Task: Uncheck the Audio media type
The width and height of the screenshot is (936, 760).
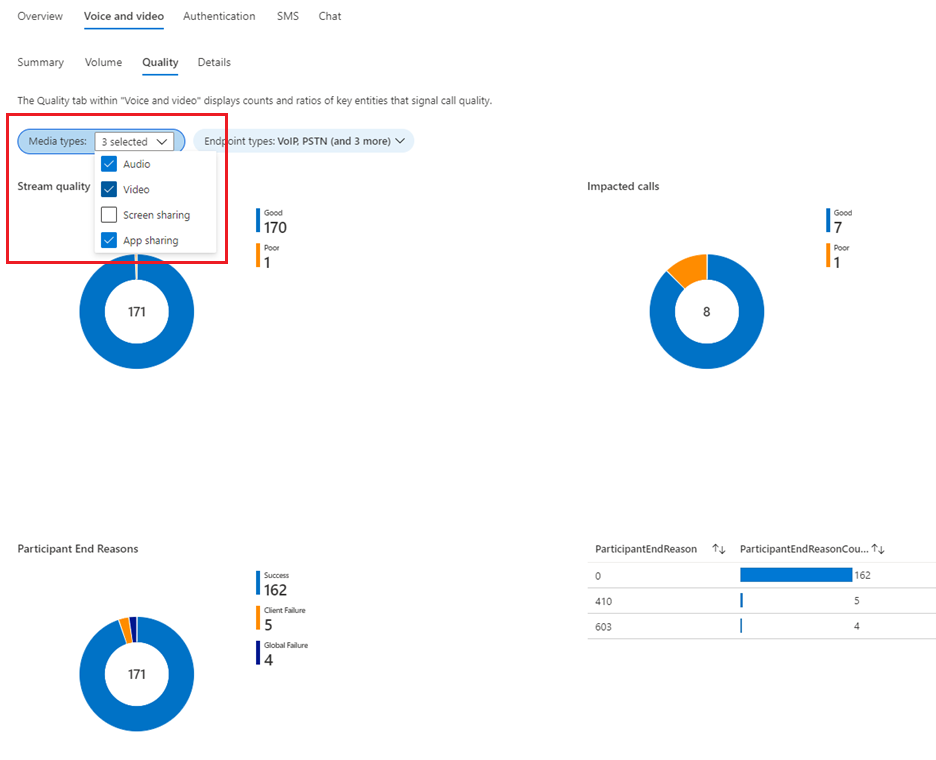Action: pyautogui.click(x=109, y=164)
